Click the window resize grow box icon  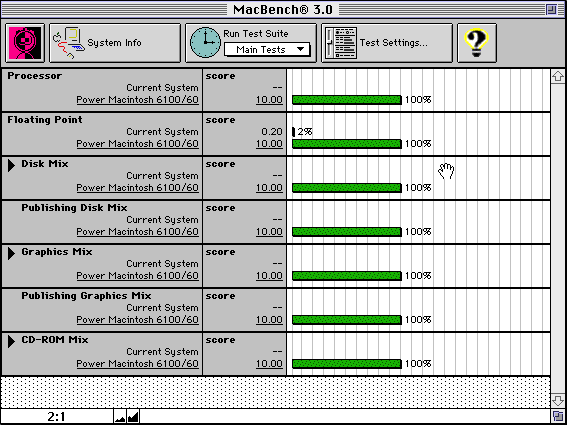[558, 416]
